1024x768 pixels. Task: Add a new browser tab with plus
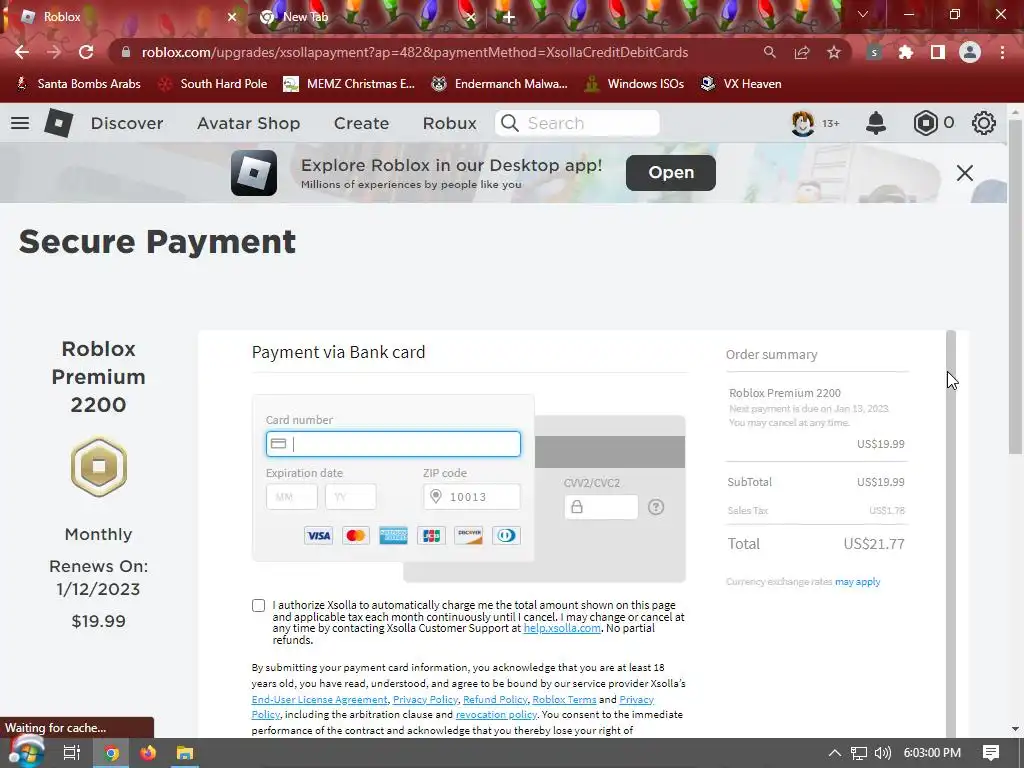(x=509, y=17)
